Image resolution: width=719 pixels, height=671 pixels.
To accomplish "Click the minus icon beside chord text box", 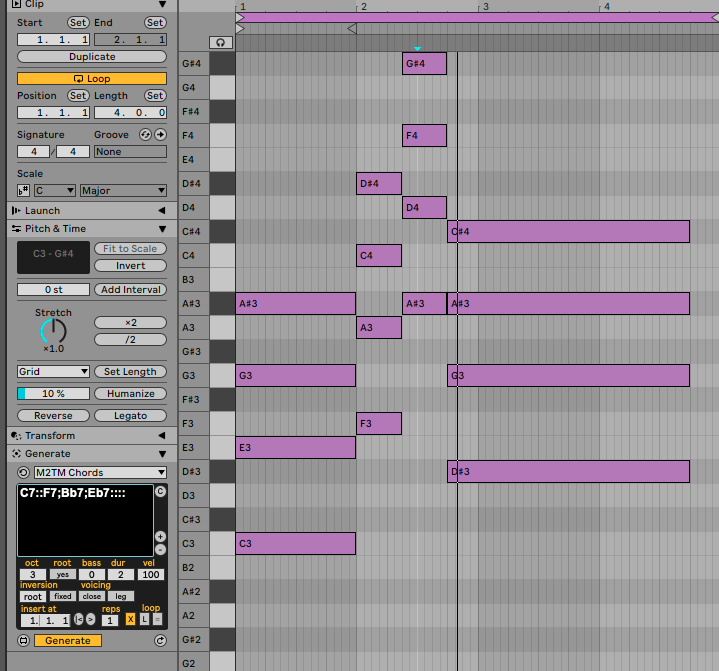I will tap(160, 550).
